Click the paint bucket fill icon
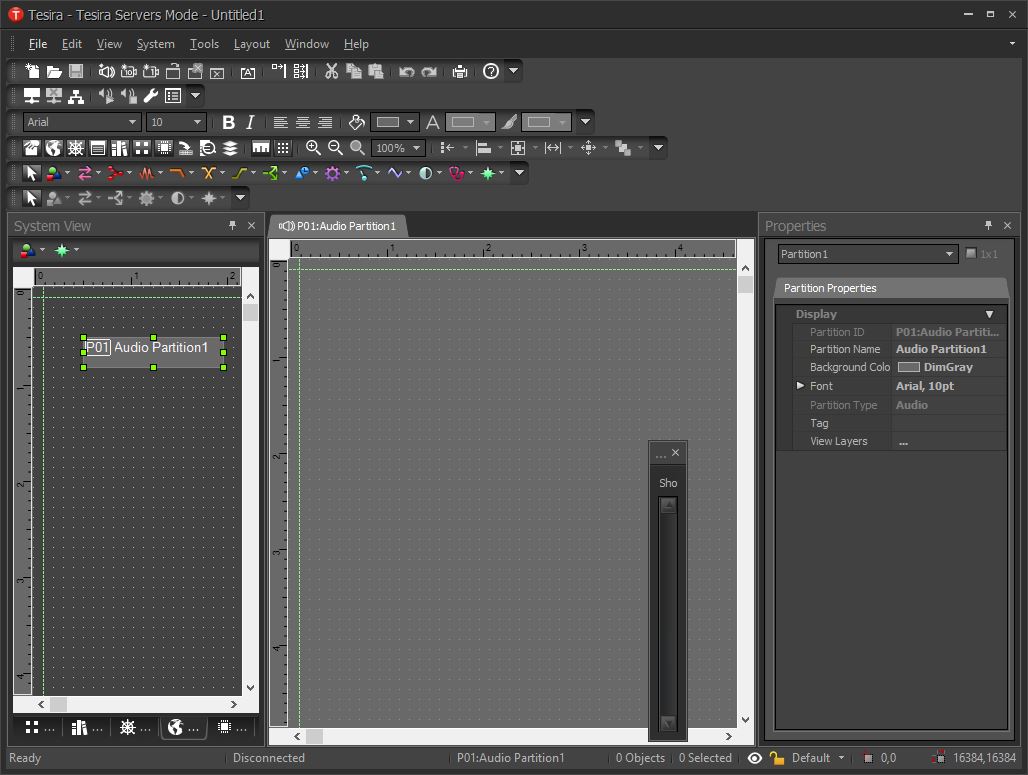 point(356,122)
